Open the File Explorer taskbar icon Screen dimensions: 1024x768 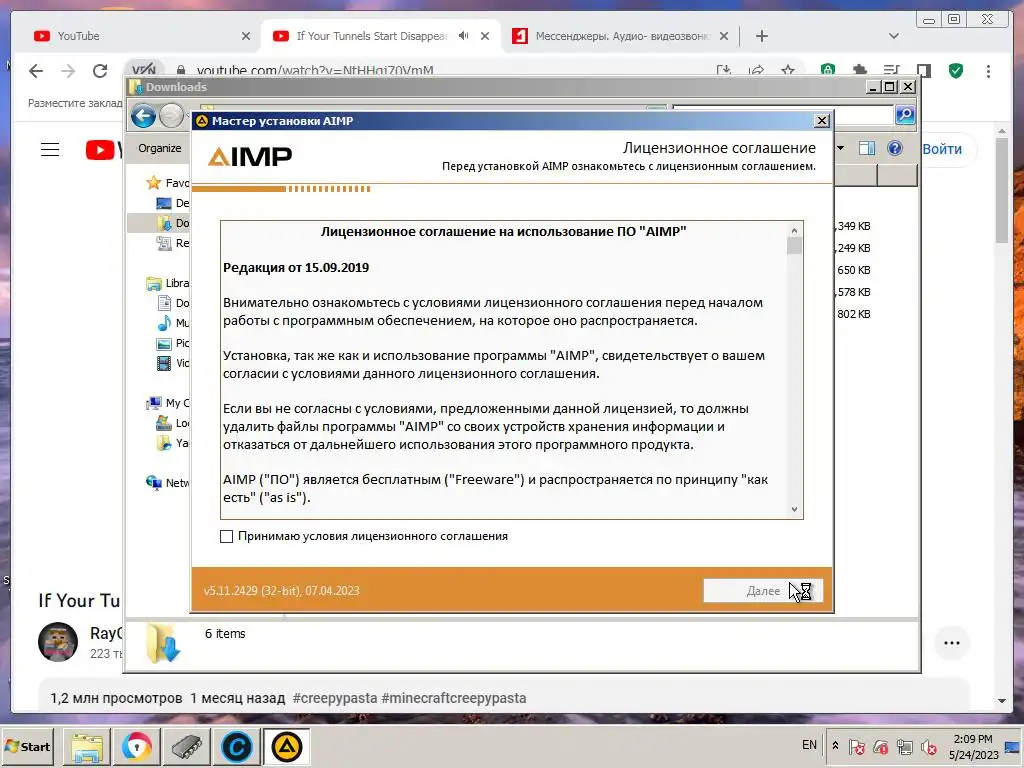click(x=86, y=747)
